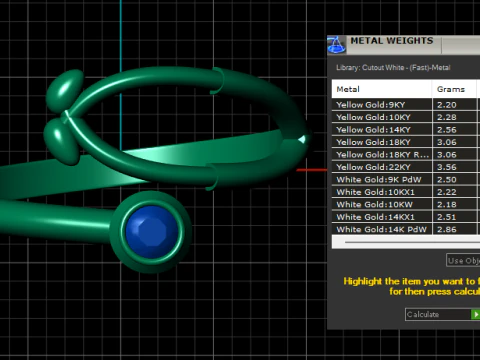Click the Library: Cutout White label
The image size is (480, 360).
[x=393, y=68]
